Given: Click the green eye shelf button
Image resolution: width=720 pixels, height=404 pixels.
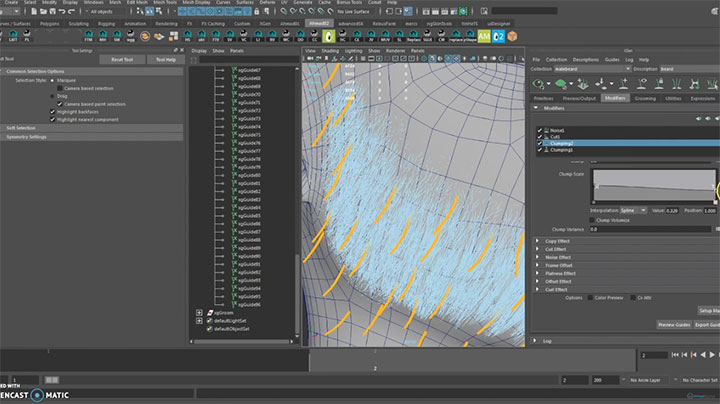Looking at the screenshot, I should pyautogui.click(x=329, y=36).
